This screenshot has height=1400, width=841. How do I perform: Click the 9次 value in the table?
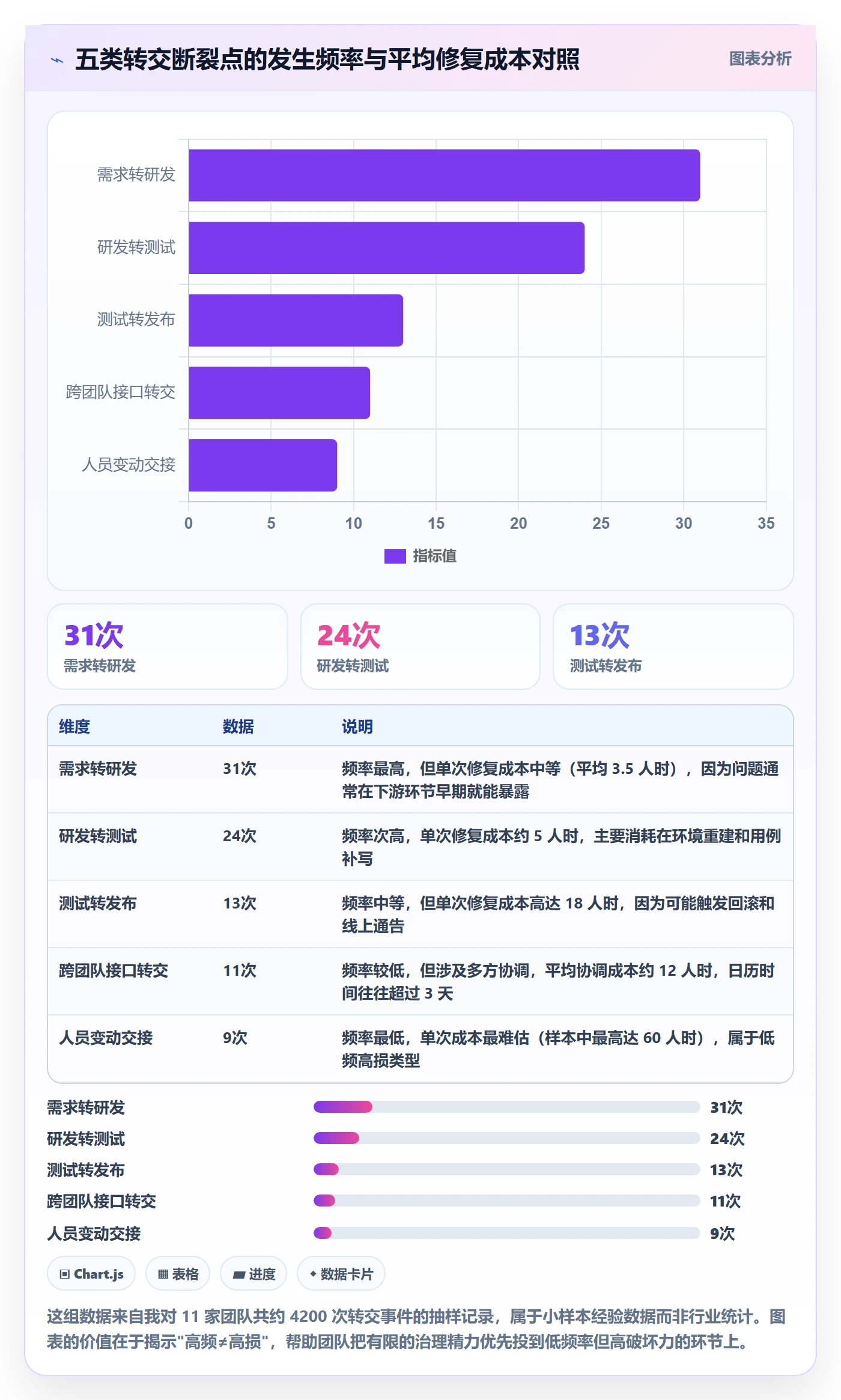pos(235,1038)
